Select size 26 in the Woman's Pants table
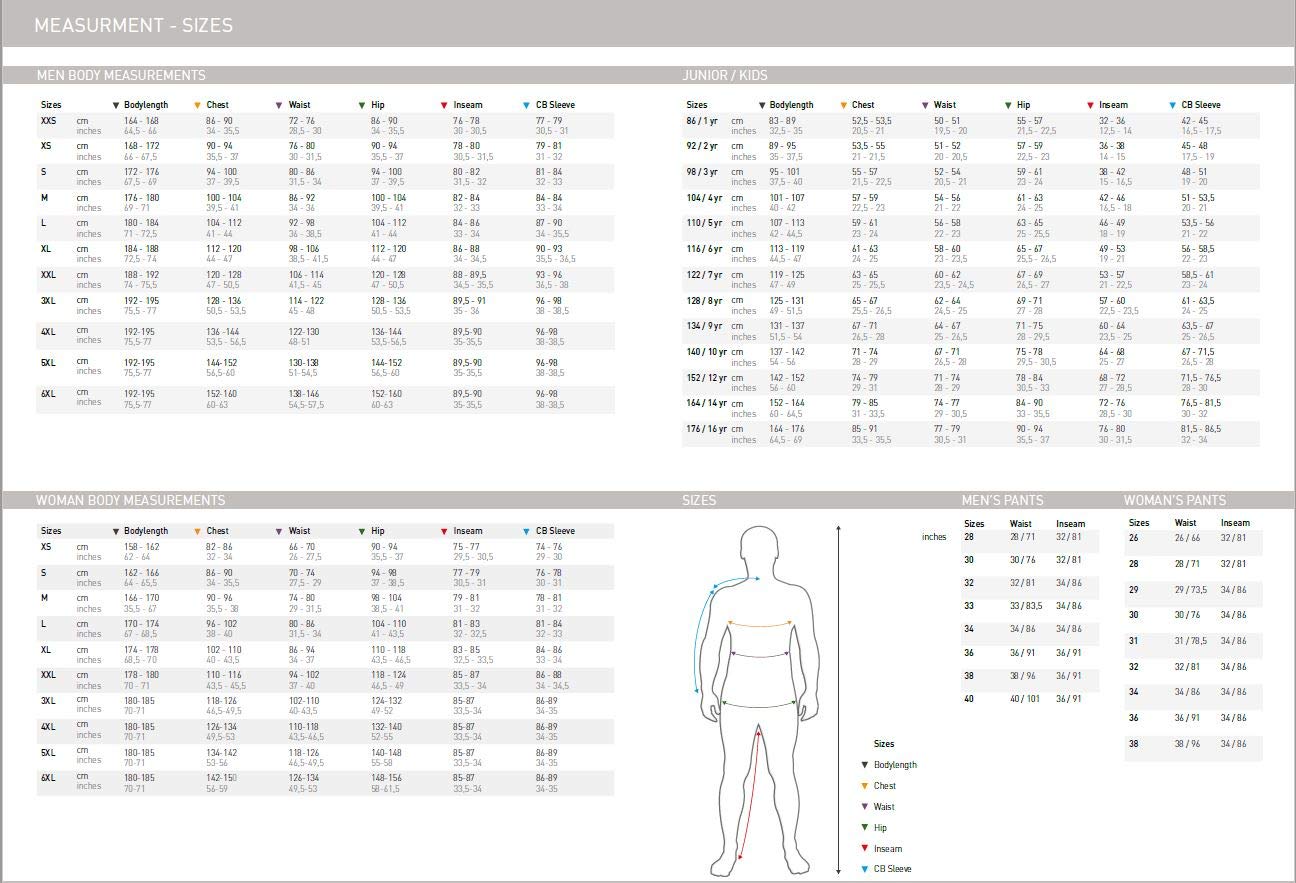 (1134, 538)
